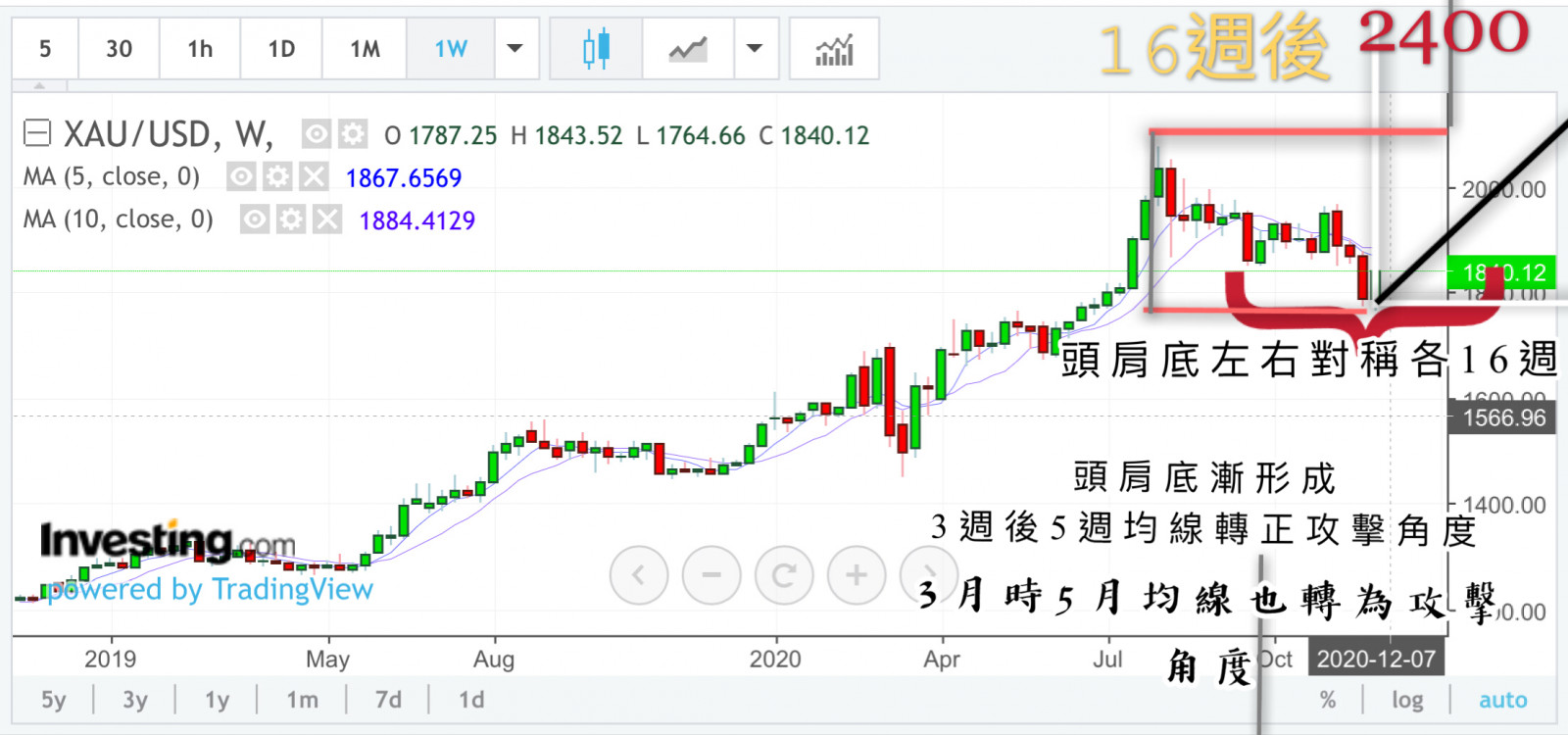The height and width of the screenshot is (735, 1568).
Task: Collapse the XAU/USD legend box
Action: (x=37, y=133)
